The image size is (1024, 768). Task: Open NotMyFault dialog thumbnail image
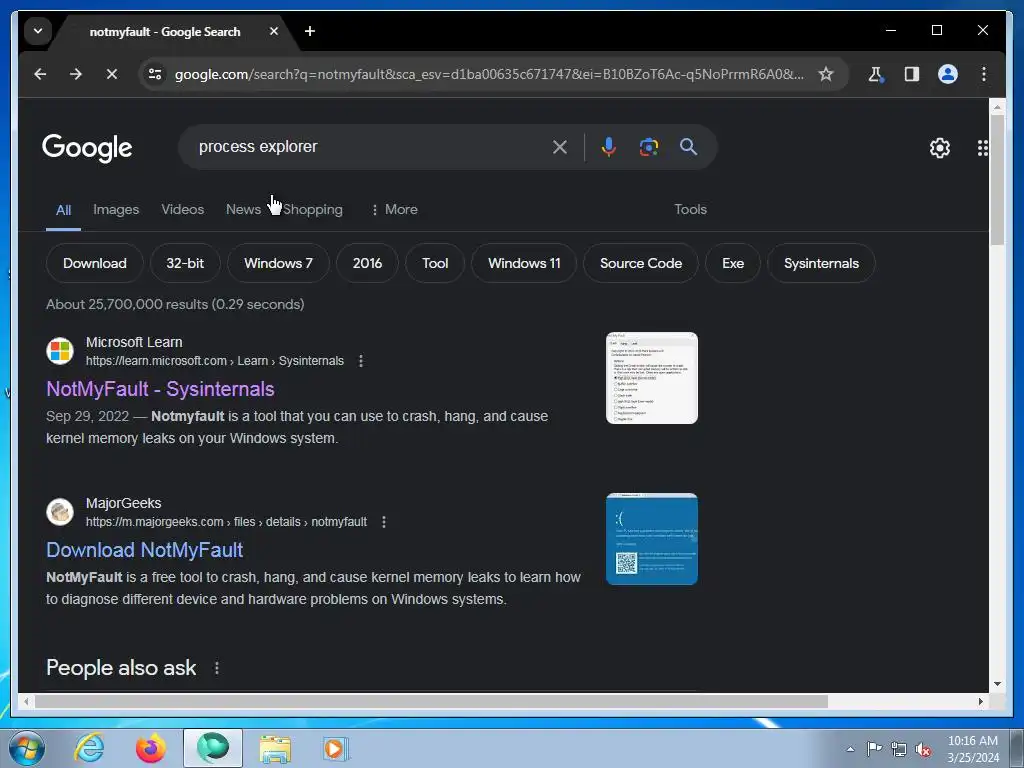point(652,377)
